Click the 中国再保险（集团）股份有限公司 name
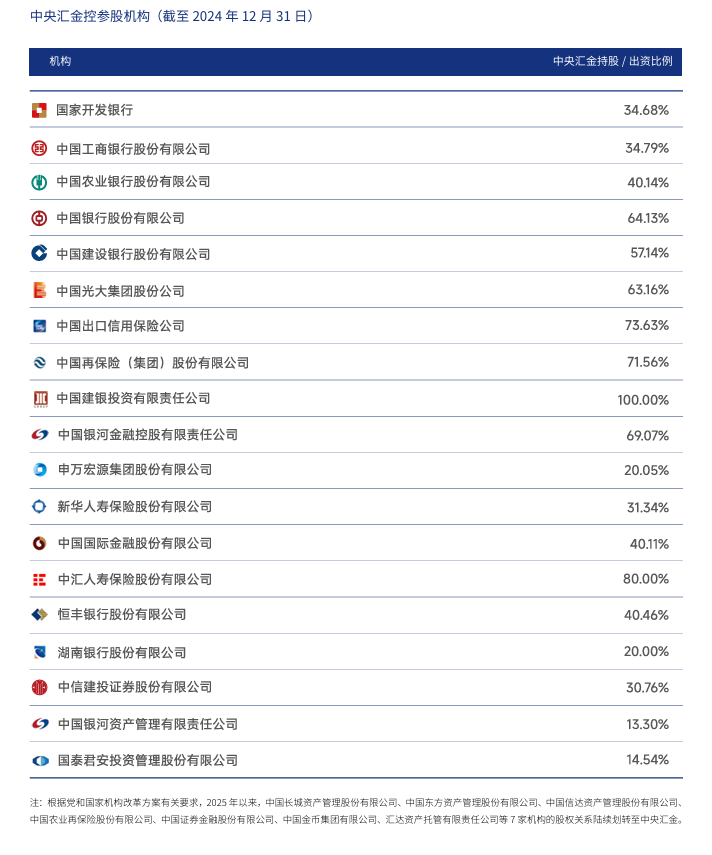Screen dimensions: 712x855 pyautogui.click(x=152, y=363)
